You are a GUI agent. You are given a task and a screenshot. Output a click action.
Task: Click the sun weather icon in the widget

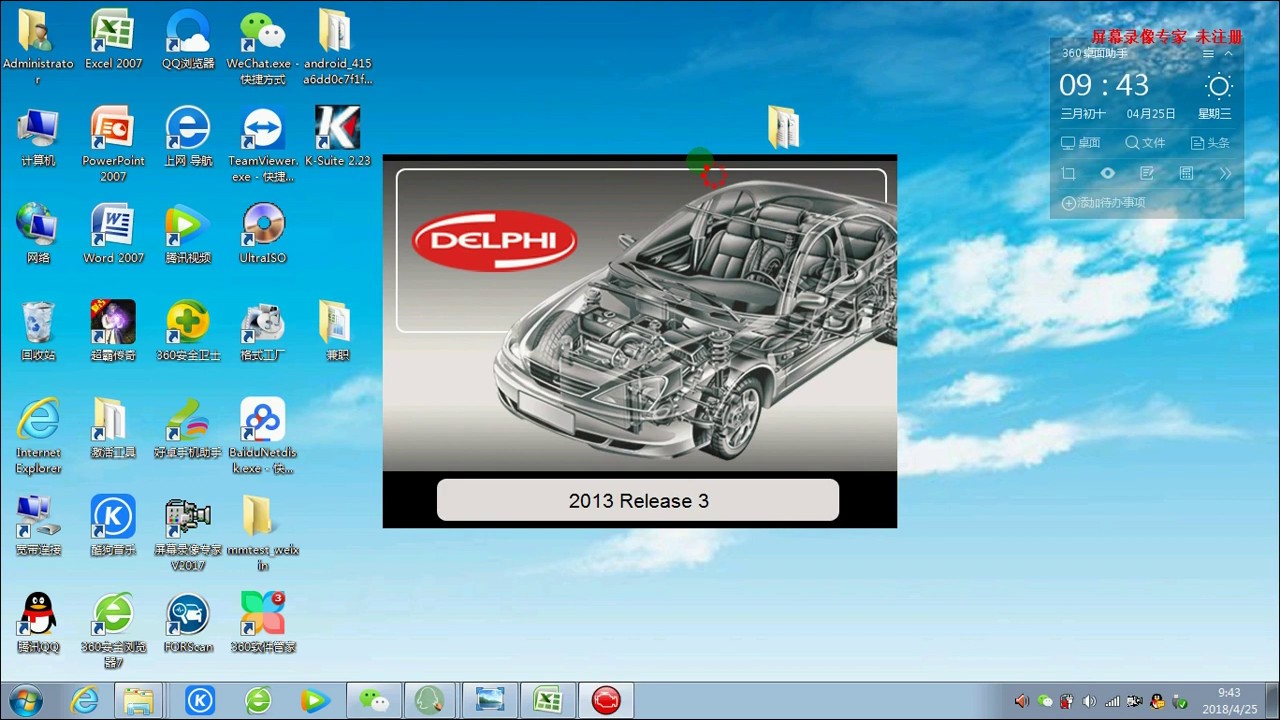coord(1218,86)
